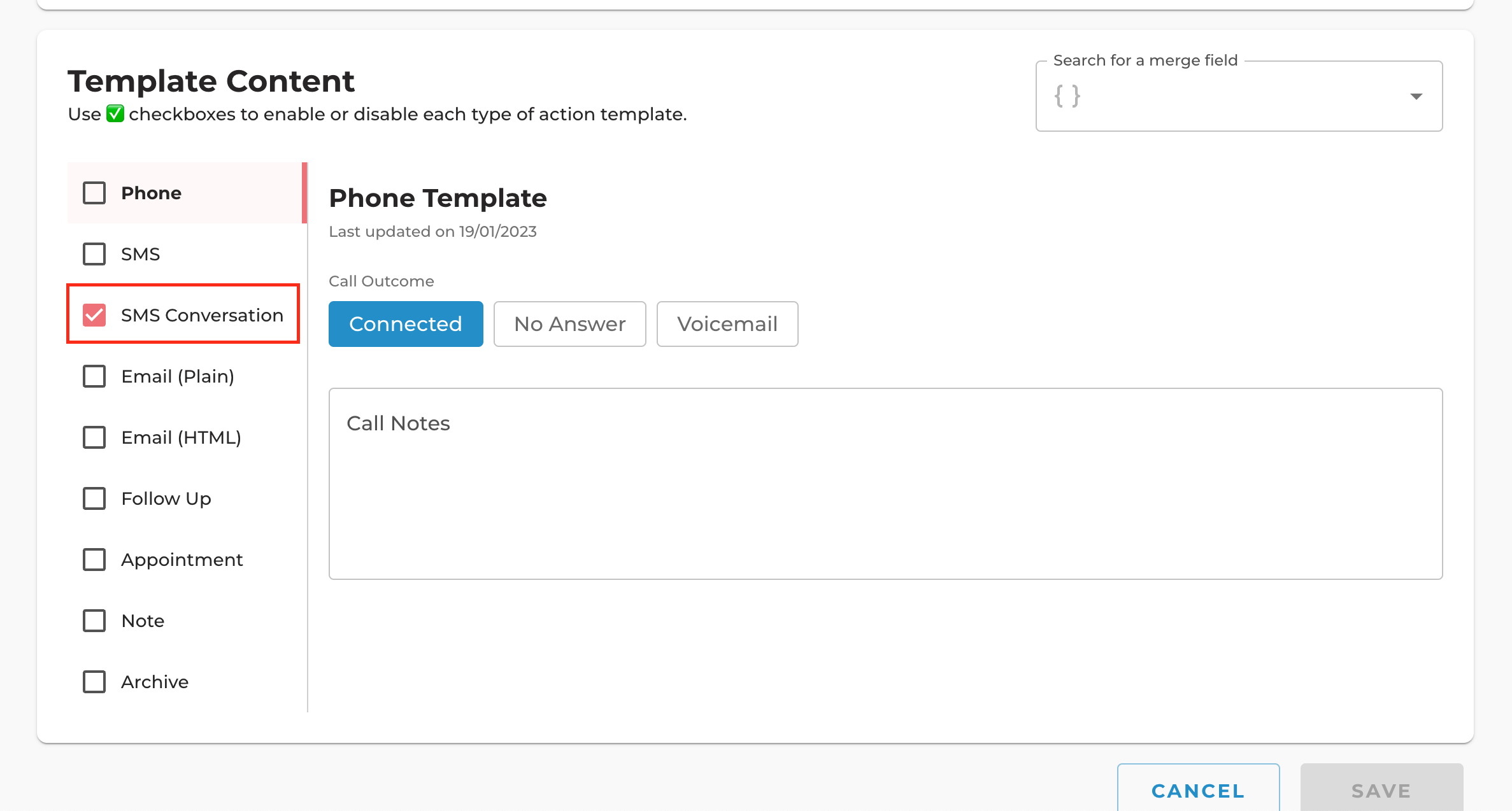This screenshot has height=811, width=1512.
Task: Uncheck the SMS Conversation checkbox
Action: (94, 315)
